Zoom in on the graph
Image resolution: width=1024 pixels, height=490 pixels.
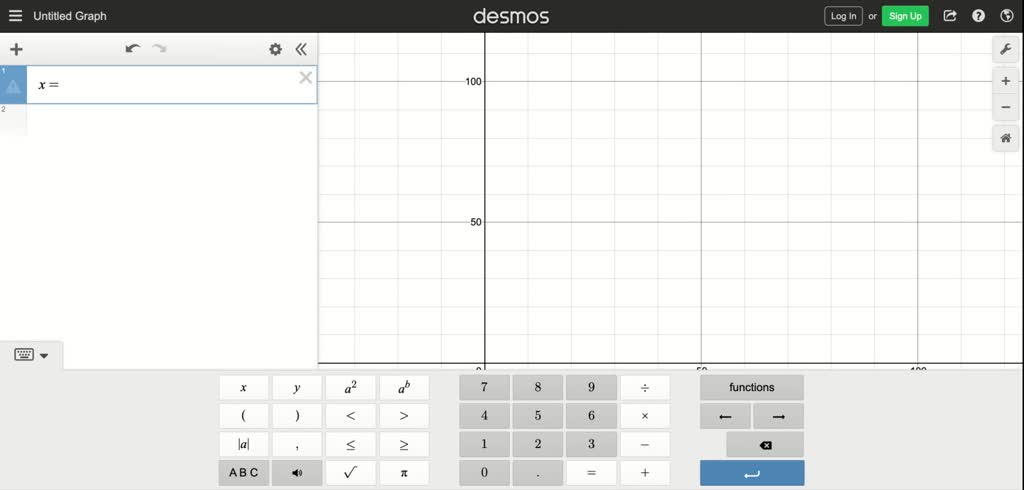point(1006,81)
